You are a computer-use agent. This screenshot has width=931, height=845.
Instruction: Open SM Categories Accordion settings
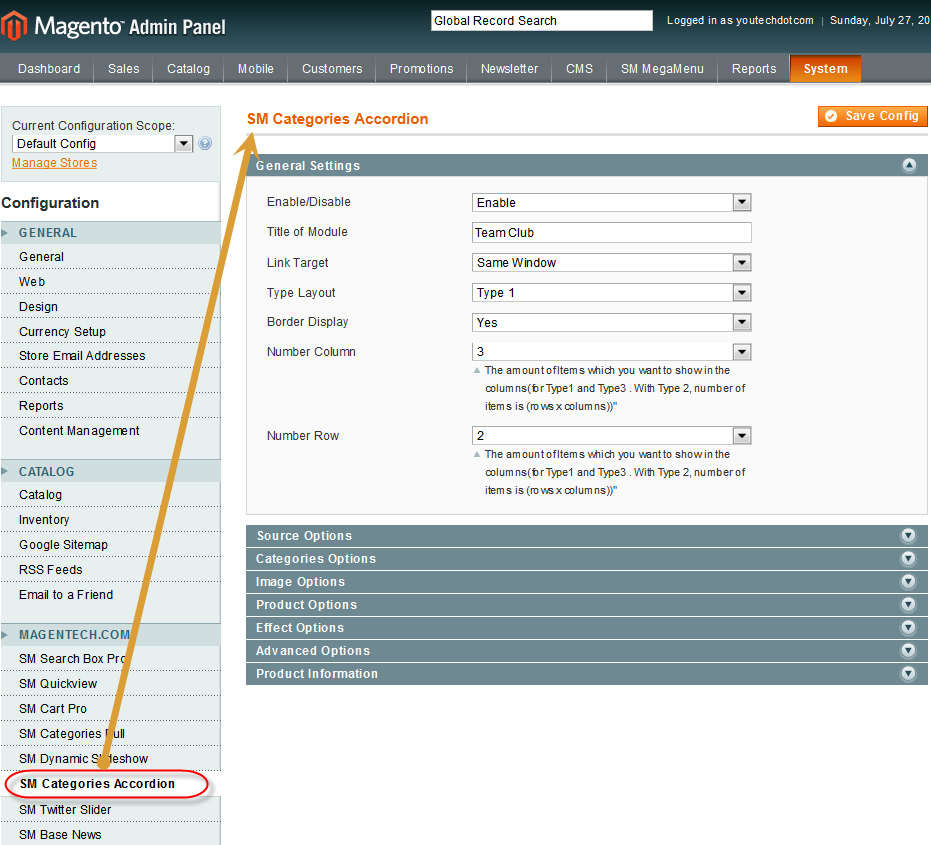(110, 784)
